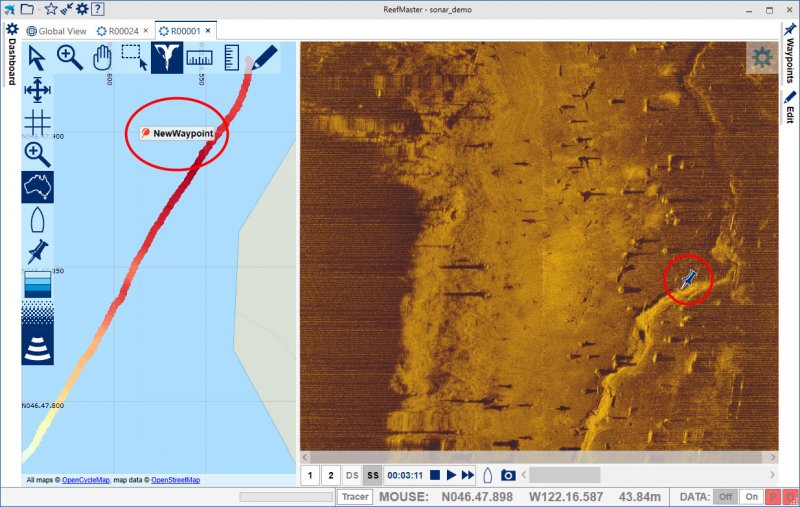
Task: Switch sonar view to DS down scan
Action: [352, 475]
